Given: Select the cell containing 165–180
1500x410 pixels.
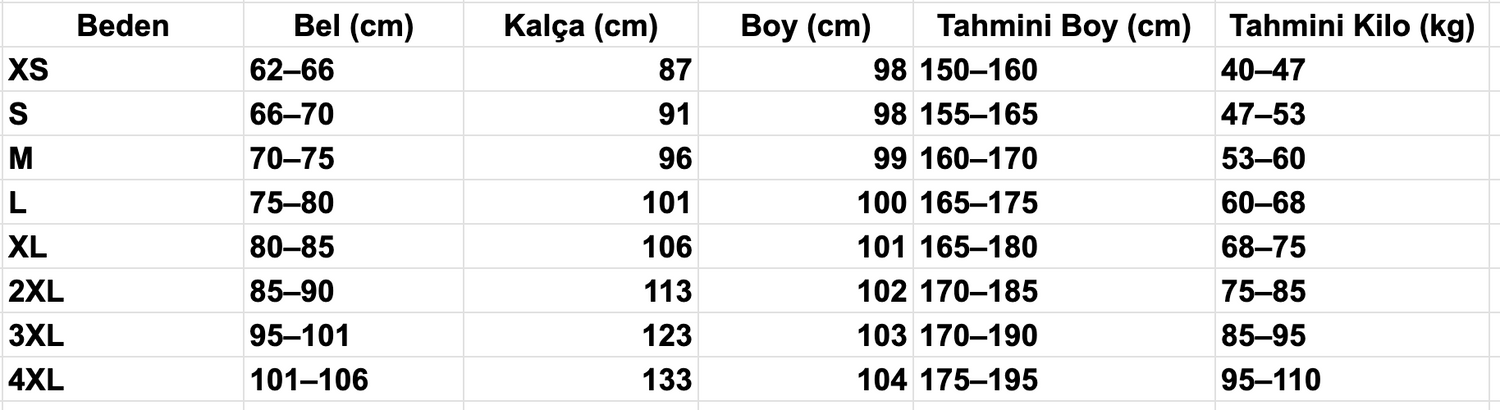Looking at the screenshot, I should 1065,246.
